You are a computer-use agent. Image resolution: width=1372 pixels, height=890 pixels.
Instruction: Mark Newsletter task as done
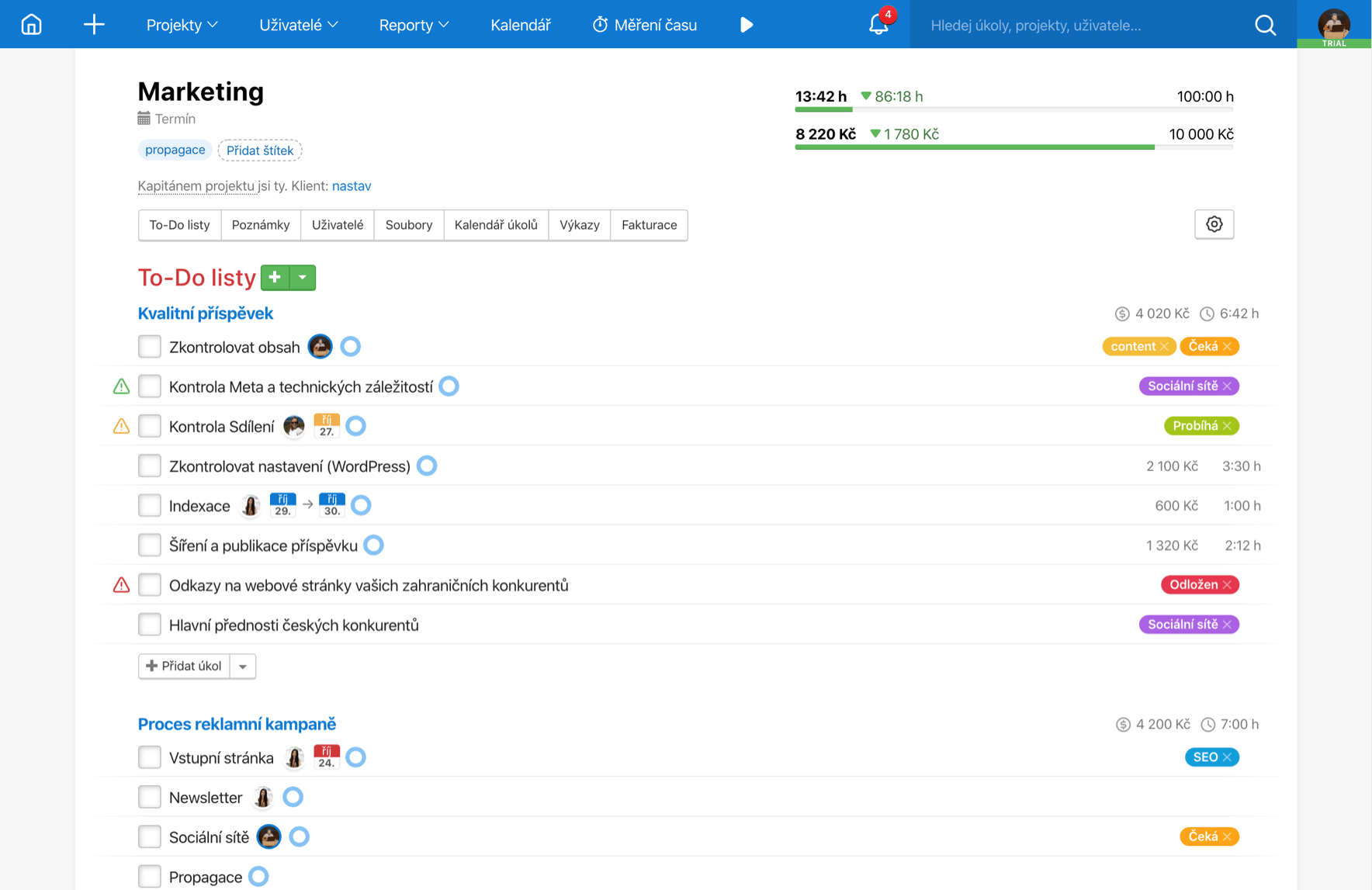click(150, 797)
